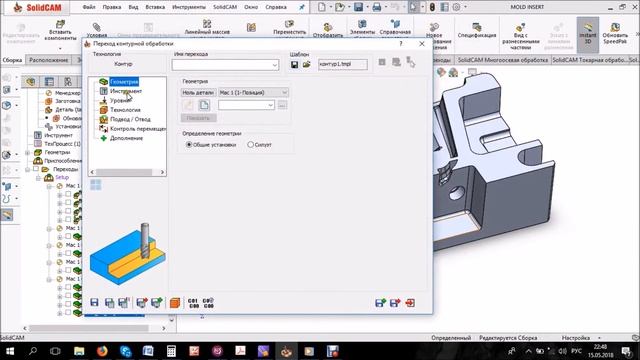Select ТехПроцесс (1) in CAM tree

(x=62, y=144)
